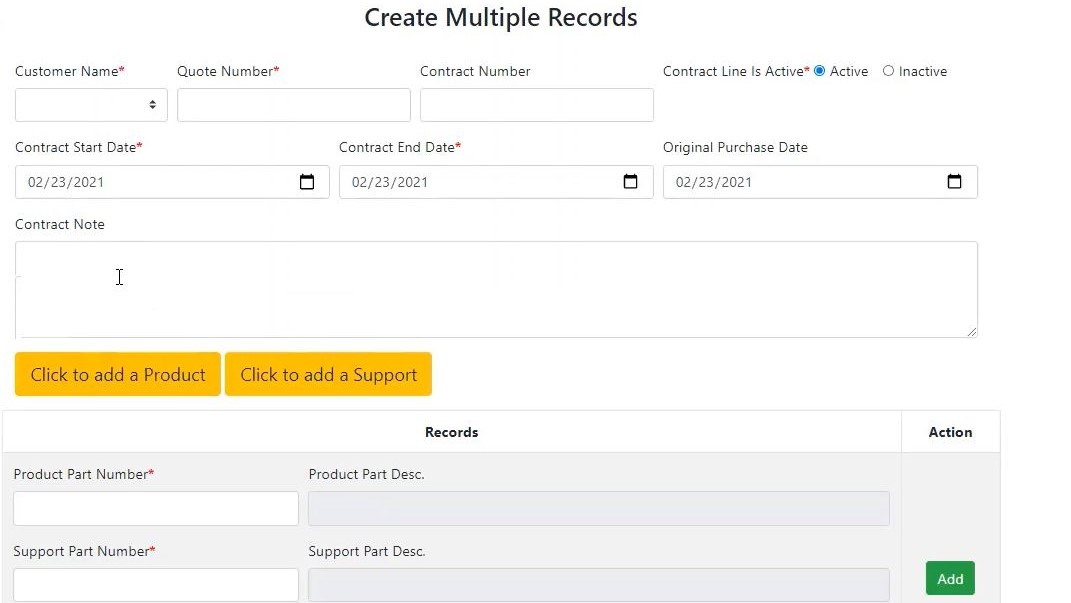Click the Contract Number input field

click(536, 105)
